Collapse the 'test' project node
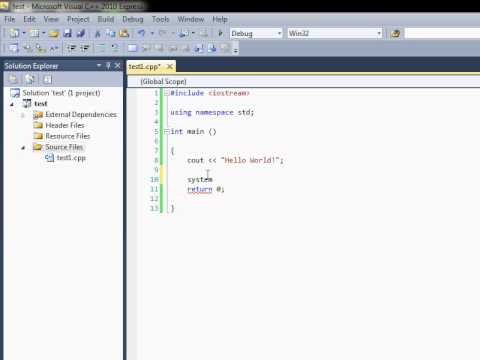This screenshot has height=360, width=480. click(x=12, y=104)
